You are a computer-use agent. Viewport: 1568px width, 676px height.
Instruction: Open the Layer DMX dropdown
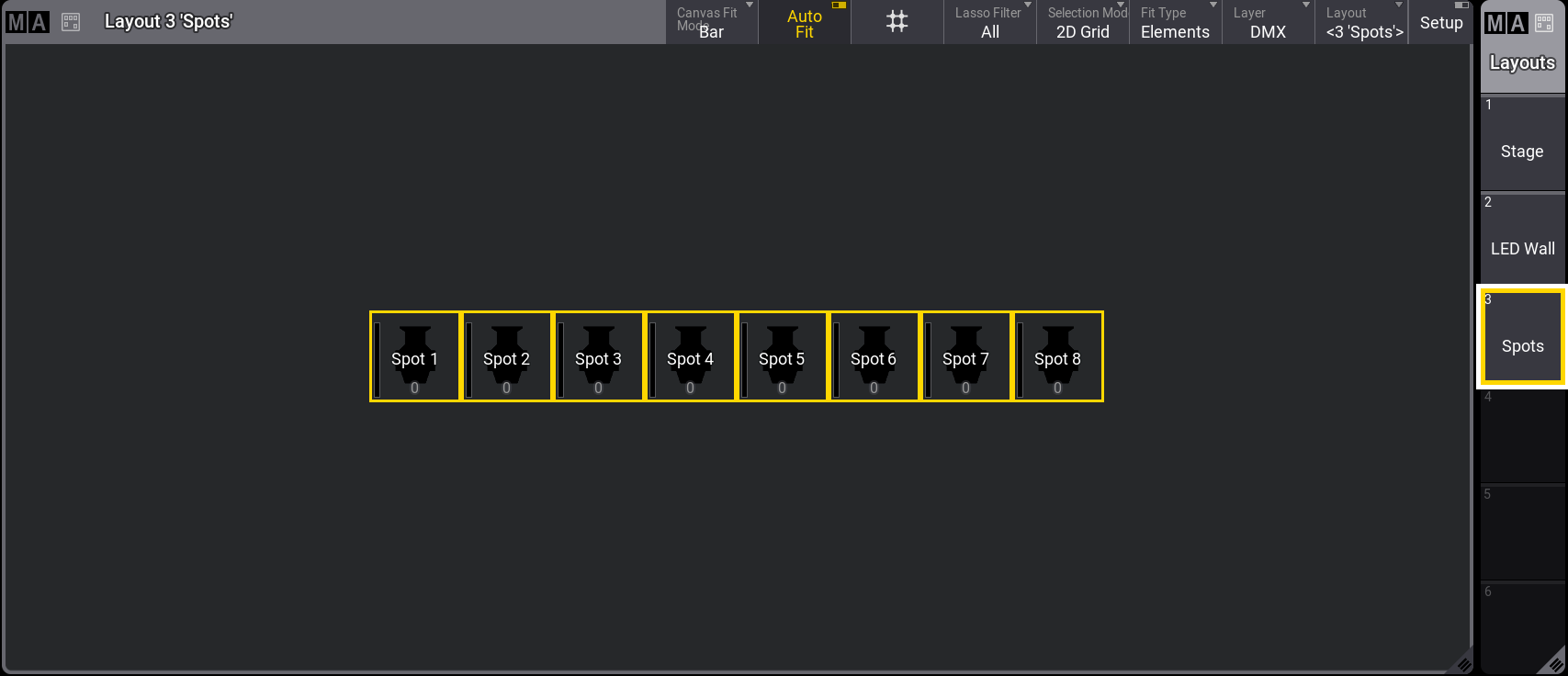[x=1268, y=23]
